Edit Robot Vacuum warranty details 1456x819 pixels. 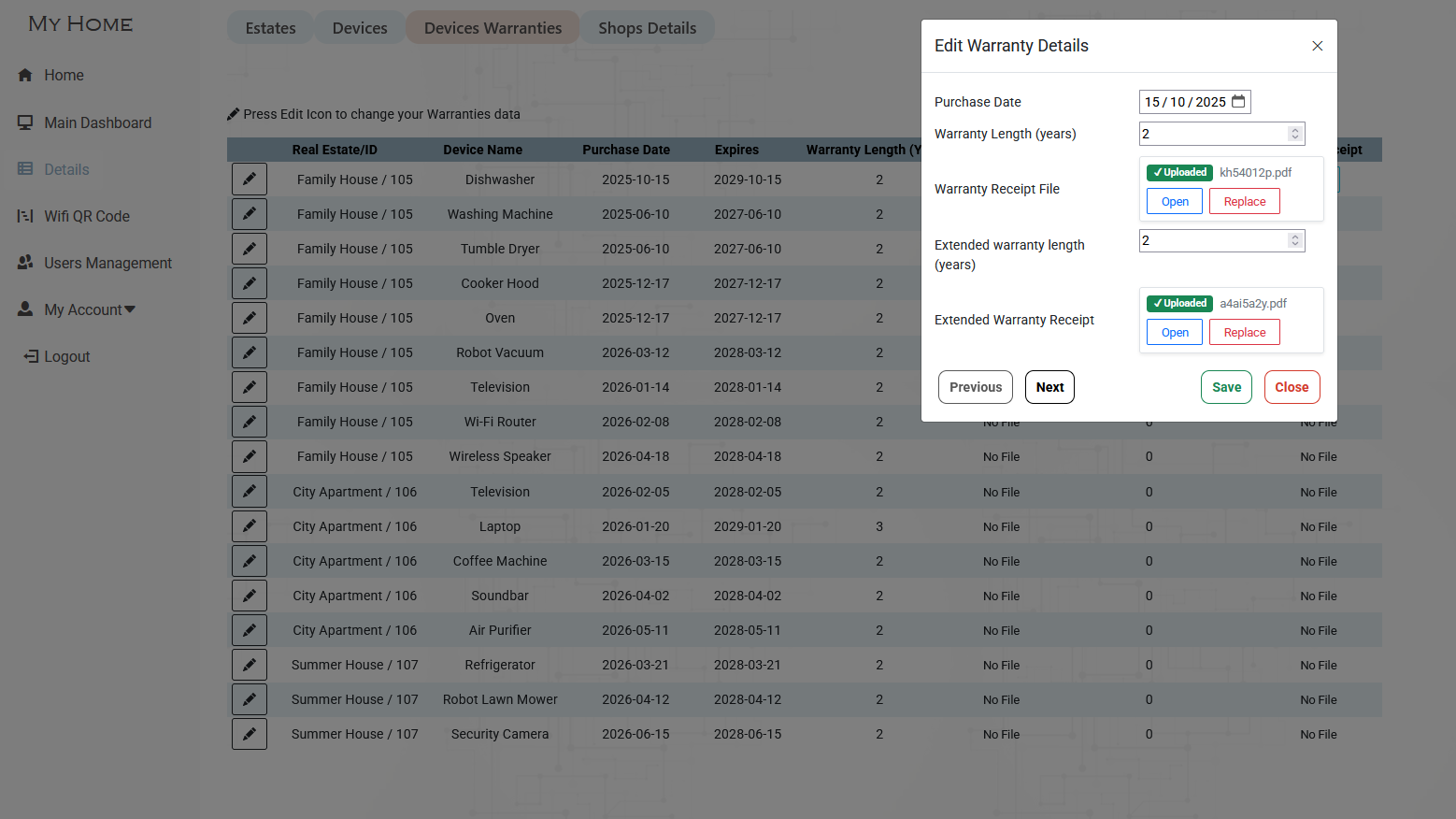point(250,352)
